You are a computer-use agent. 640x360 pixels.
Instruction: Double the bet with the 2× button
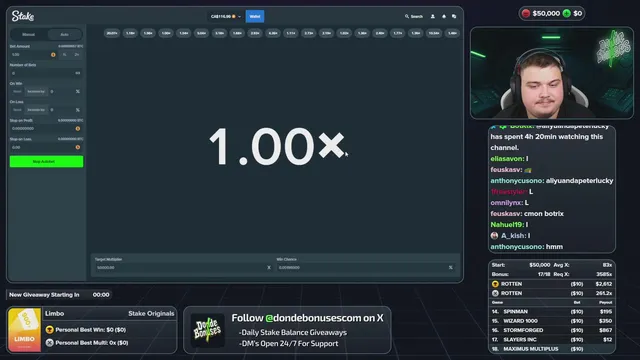(x=77, y=54)
